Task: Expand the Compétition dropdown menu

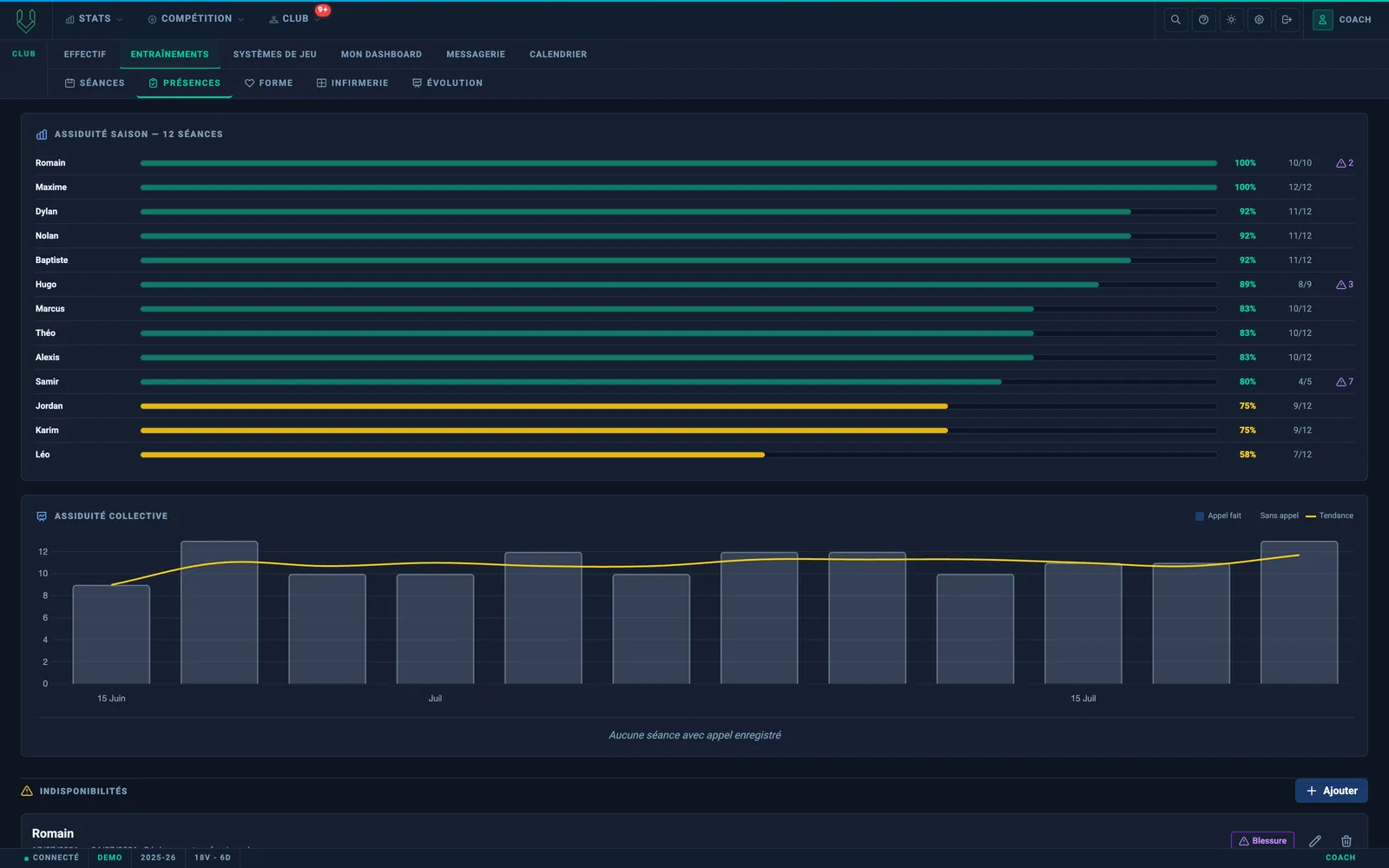Action: coord(195,18)
